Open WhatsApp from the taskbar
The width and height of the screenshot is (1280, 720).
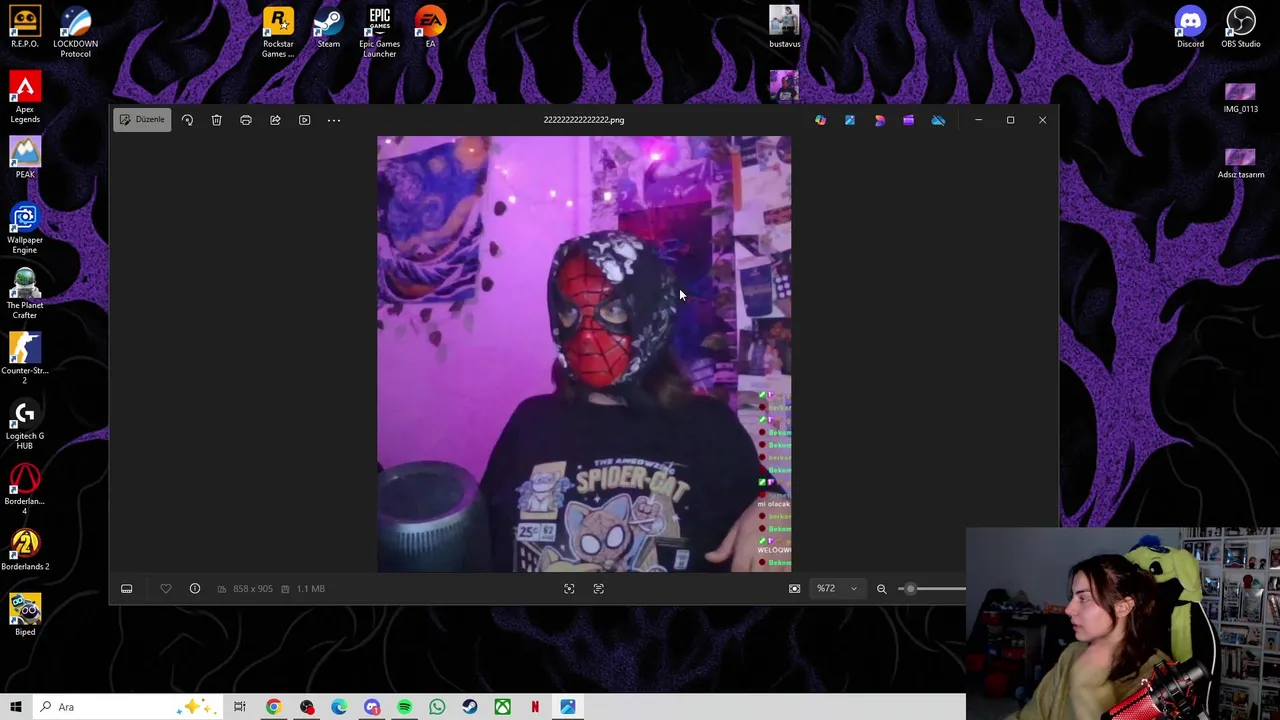pyautogui.click(x=437, y=707)
